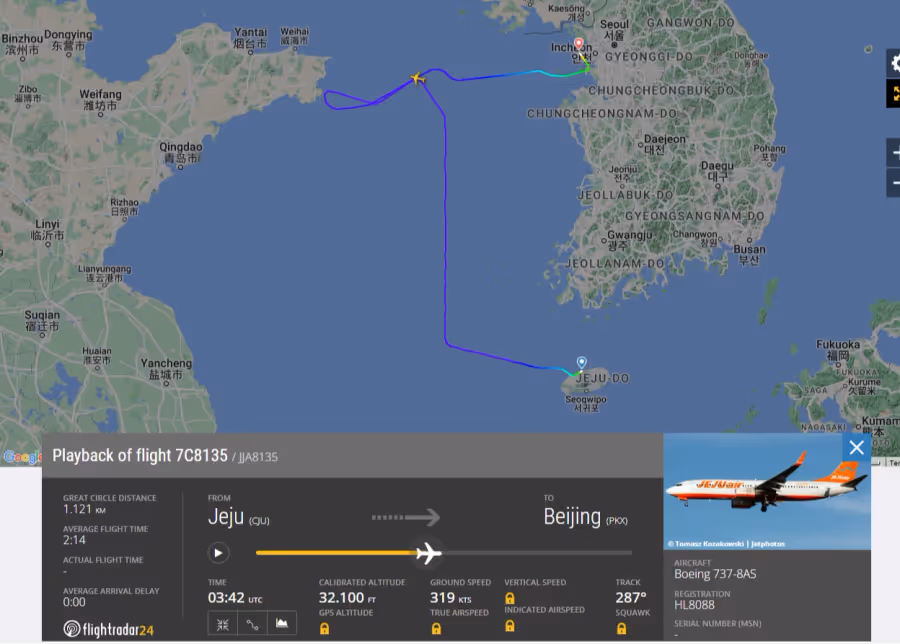Toggle fullscreen map view button

tap(894, 94)
